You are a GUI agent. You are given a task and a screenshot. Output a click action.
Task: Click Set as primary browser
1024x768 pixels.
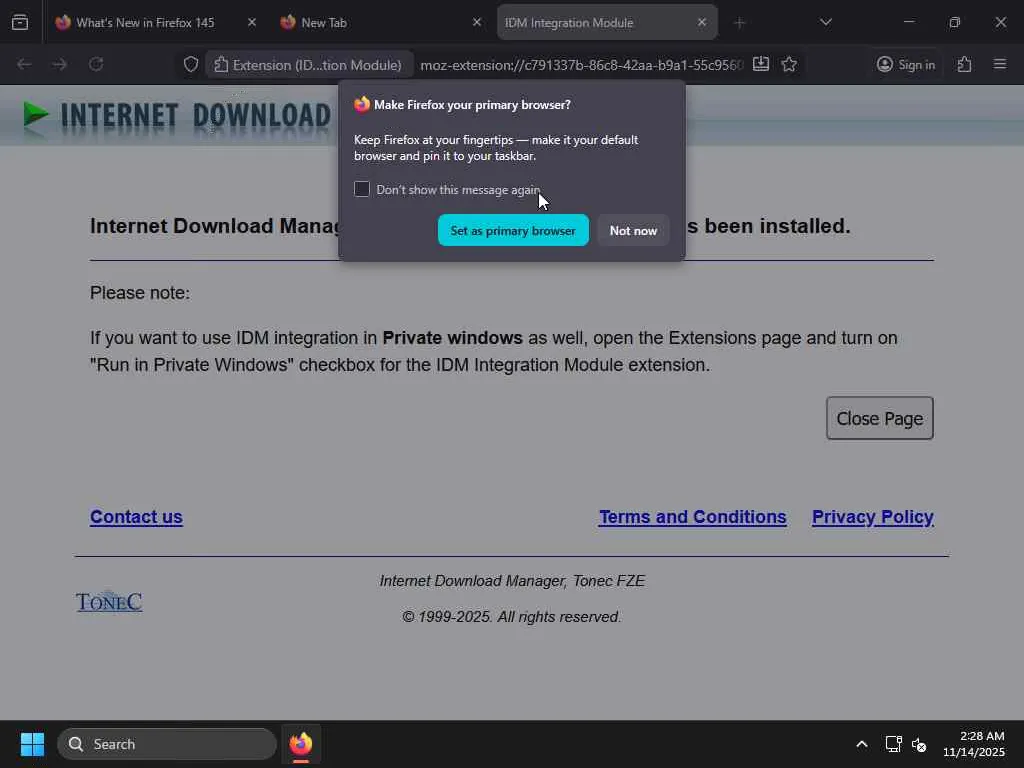point(513,231)
